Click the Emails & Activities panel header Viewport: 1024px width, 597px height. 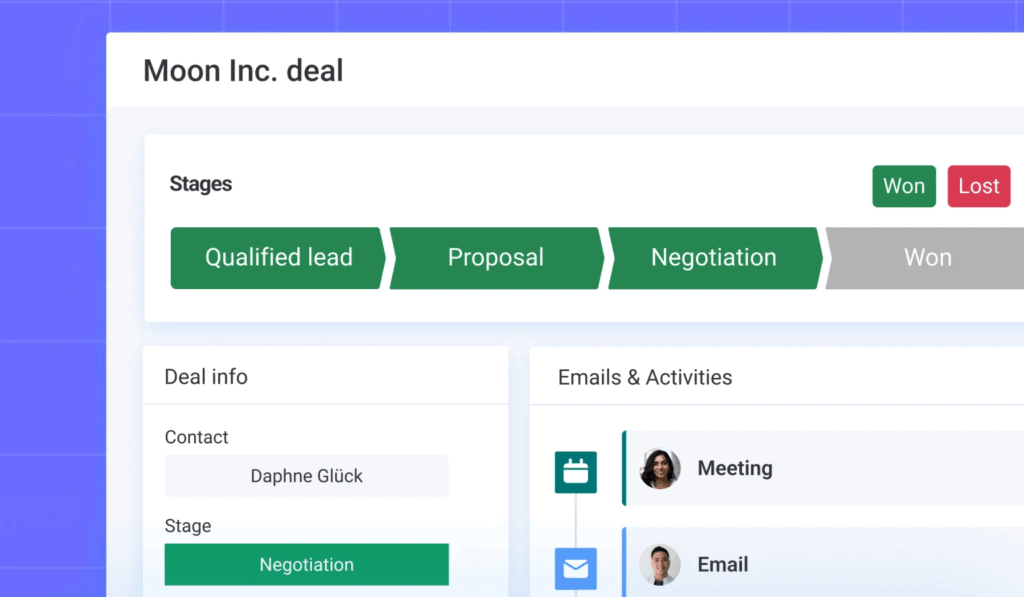[645, 377]
